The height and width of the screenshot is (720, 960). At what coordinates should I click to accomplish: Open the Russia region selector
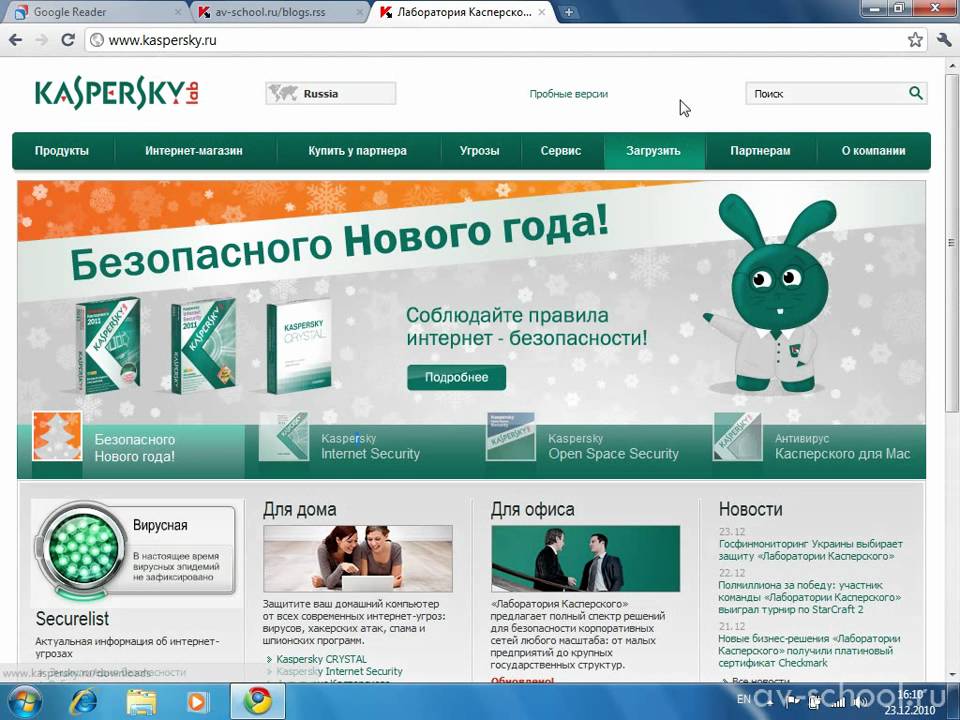tap(331, 94)
